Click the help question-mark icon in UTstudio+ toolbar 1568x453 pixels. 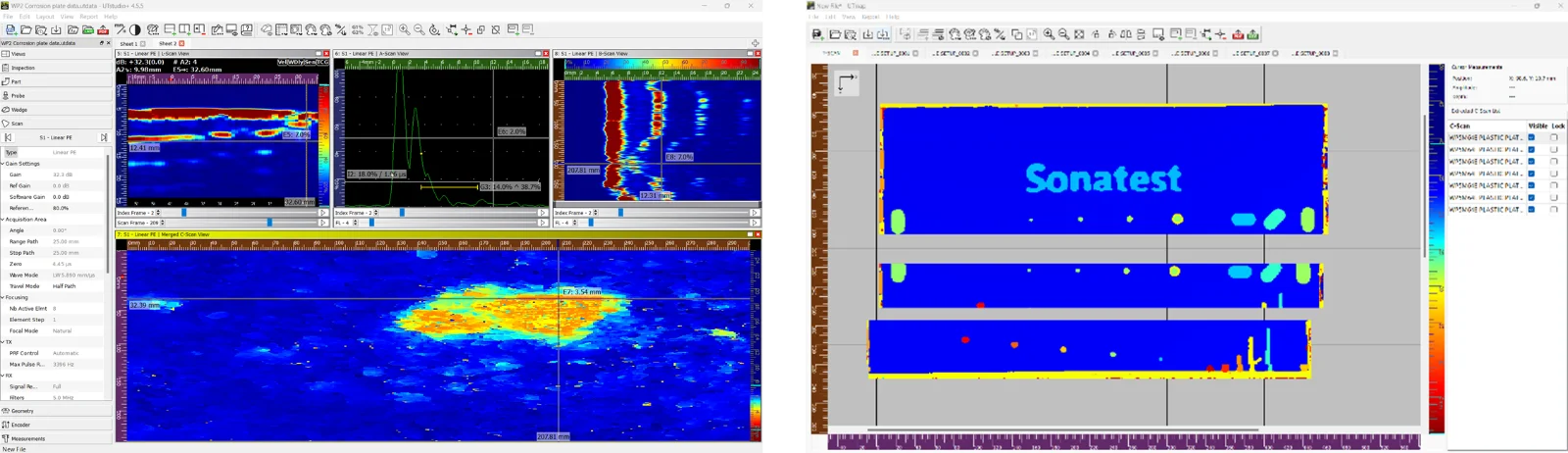pos(247,30)
